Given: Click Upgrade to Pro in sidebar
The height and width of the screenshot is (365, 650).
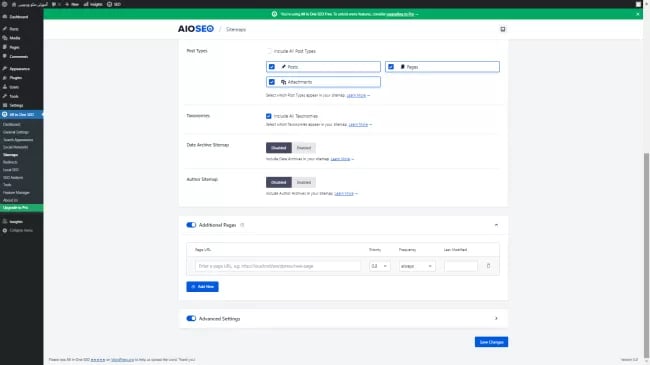Looking at the screenshot, I should tap(22, 207).
